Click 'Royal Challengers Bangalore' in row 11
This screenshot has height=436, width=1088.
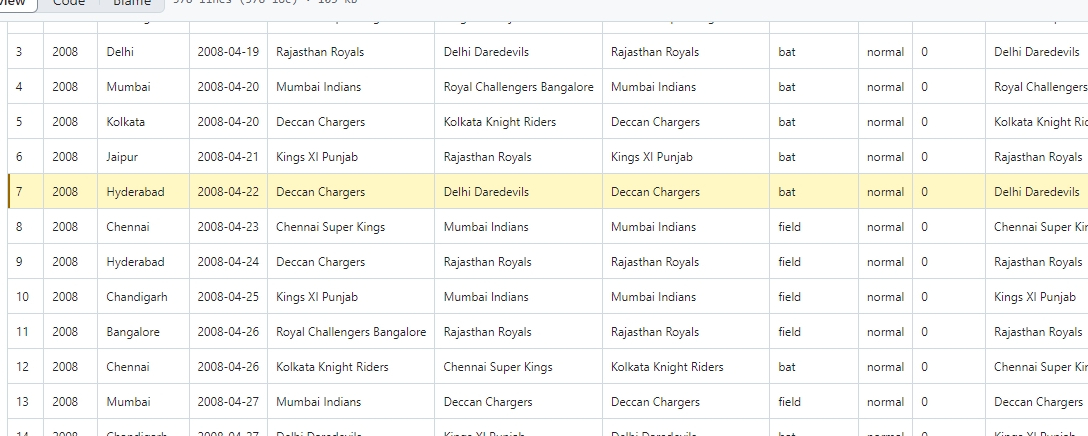(x=351, y=332)
